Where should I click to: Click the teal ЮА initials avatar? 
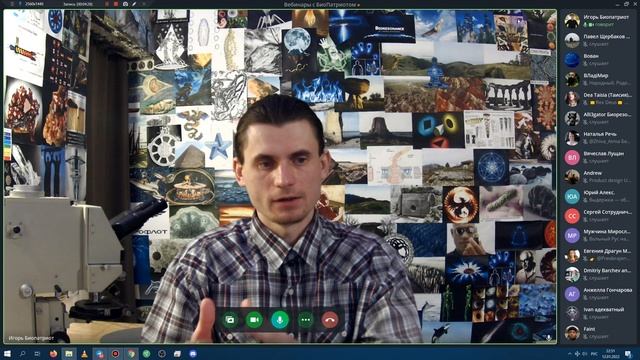[x=572, y=196]
